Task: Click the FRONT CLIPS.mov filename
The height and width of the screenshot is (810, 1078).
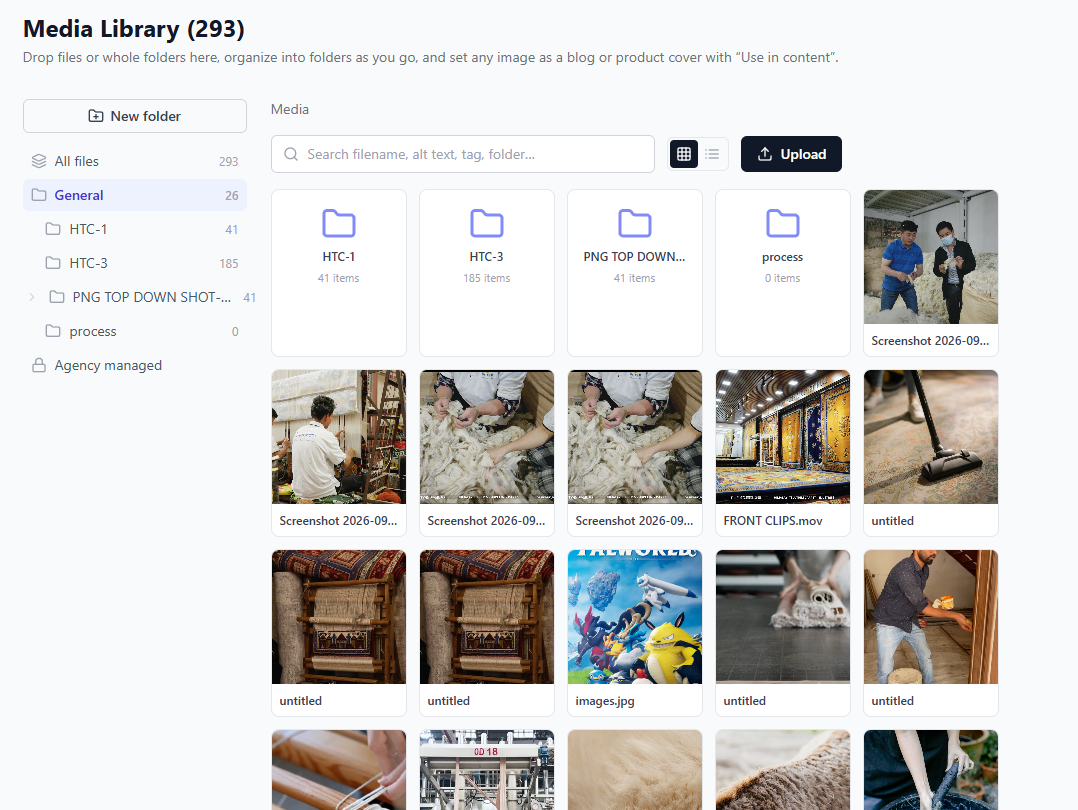Action: pos(773,521)
